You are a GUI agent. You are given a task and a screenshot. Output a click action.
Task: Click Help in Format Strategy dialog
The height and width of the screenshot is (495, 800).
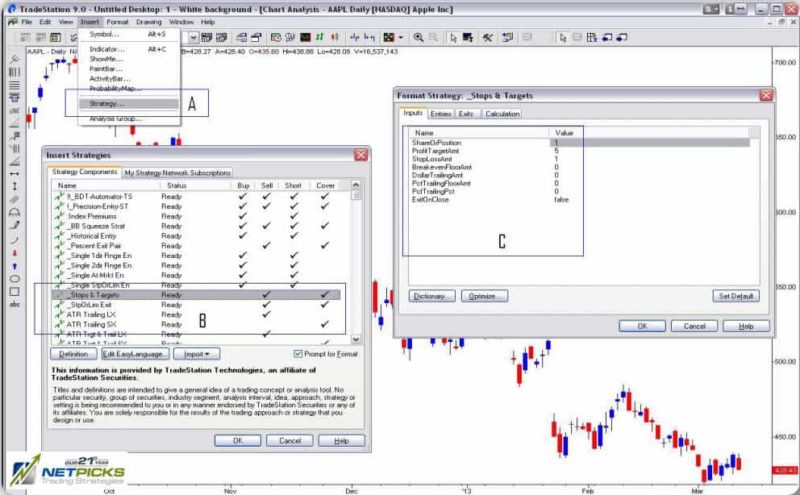click(746, 326)
